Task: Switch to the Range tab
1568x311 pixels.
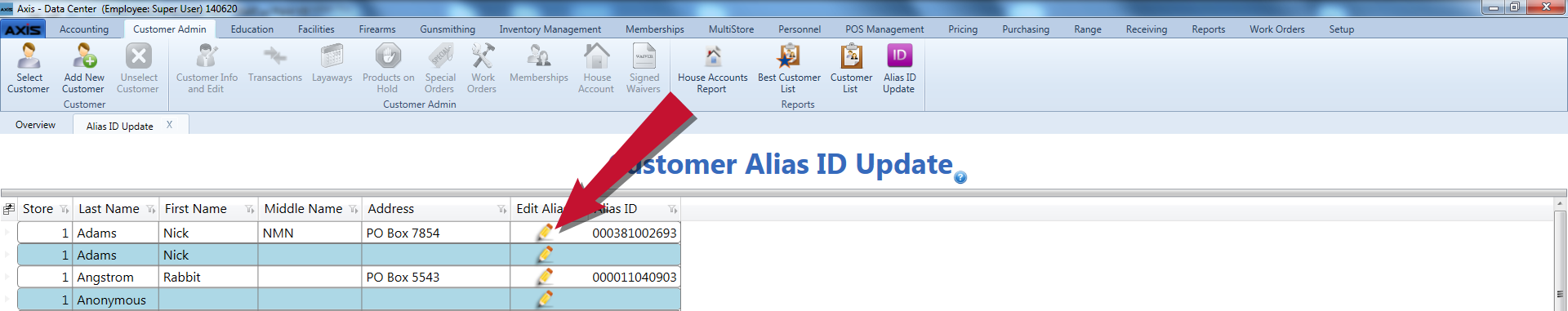Action: 1088,29
